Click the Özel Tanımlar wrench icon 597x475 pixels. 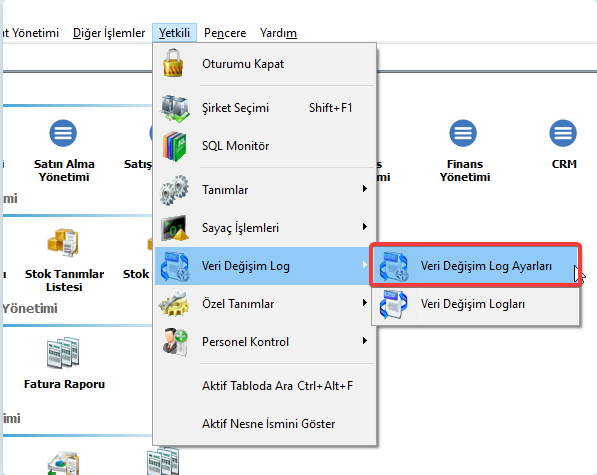tap(174, 304)
